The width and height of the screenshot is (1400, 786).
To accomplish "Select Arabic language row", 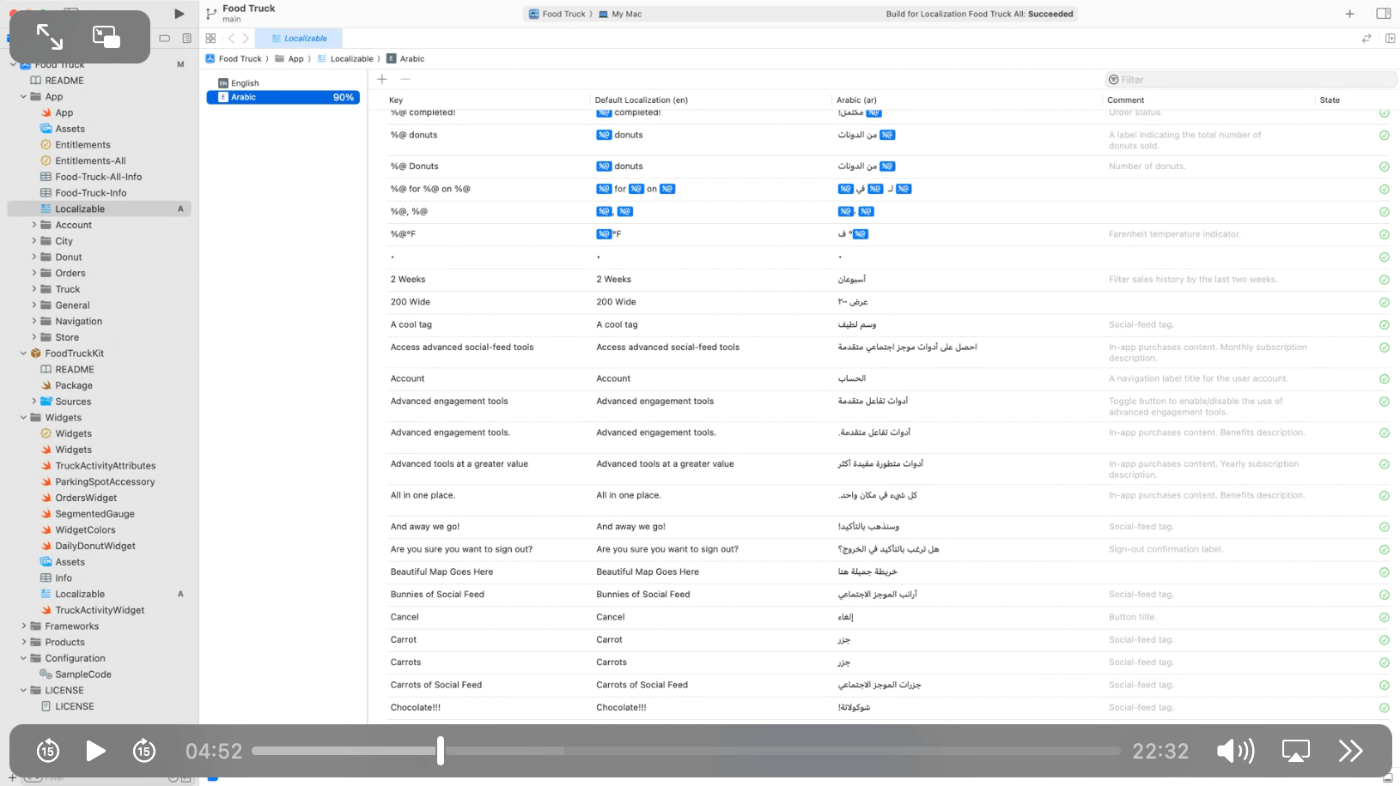I will pos(283,97).
